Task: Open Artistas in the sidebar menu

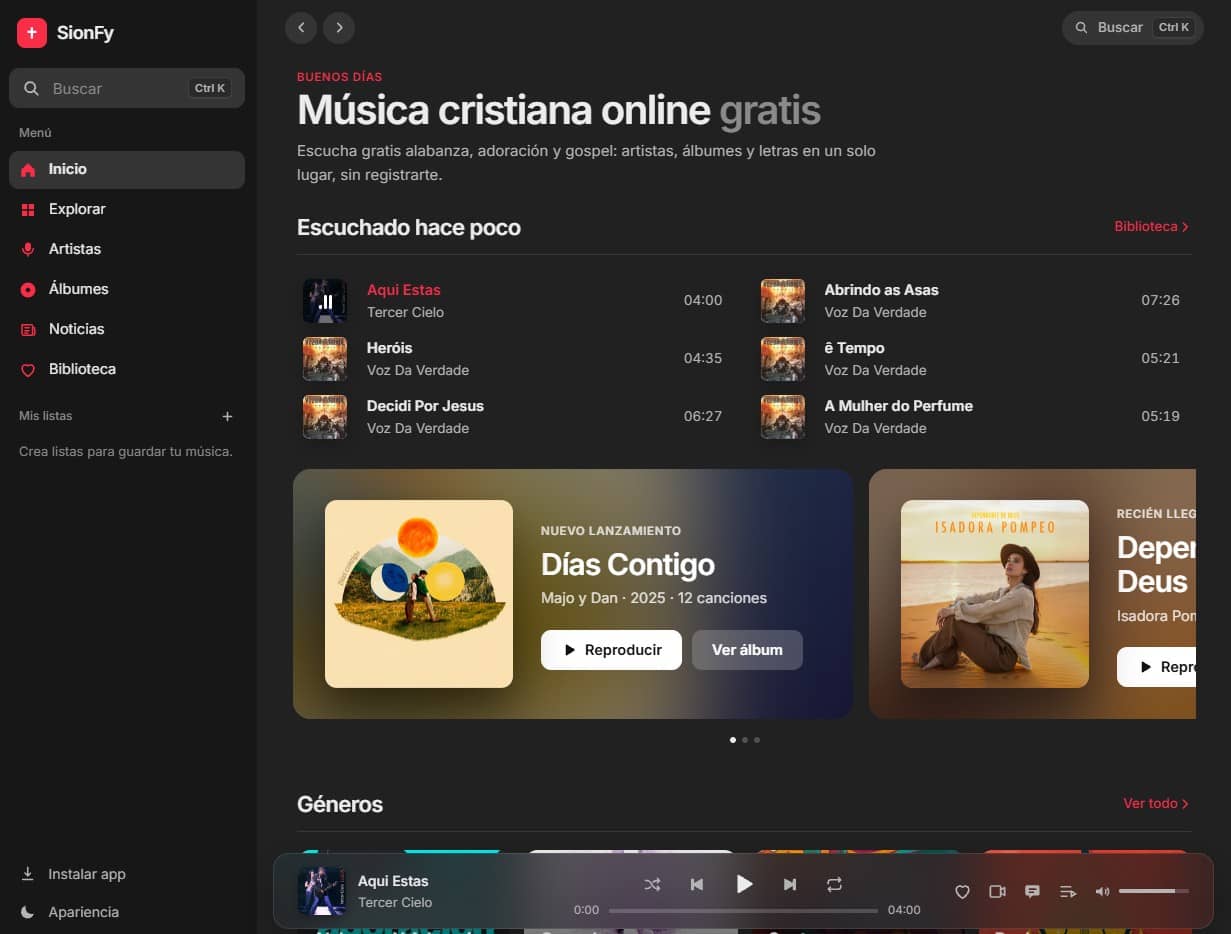Action: [x=127, y=250]
